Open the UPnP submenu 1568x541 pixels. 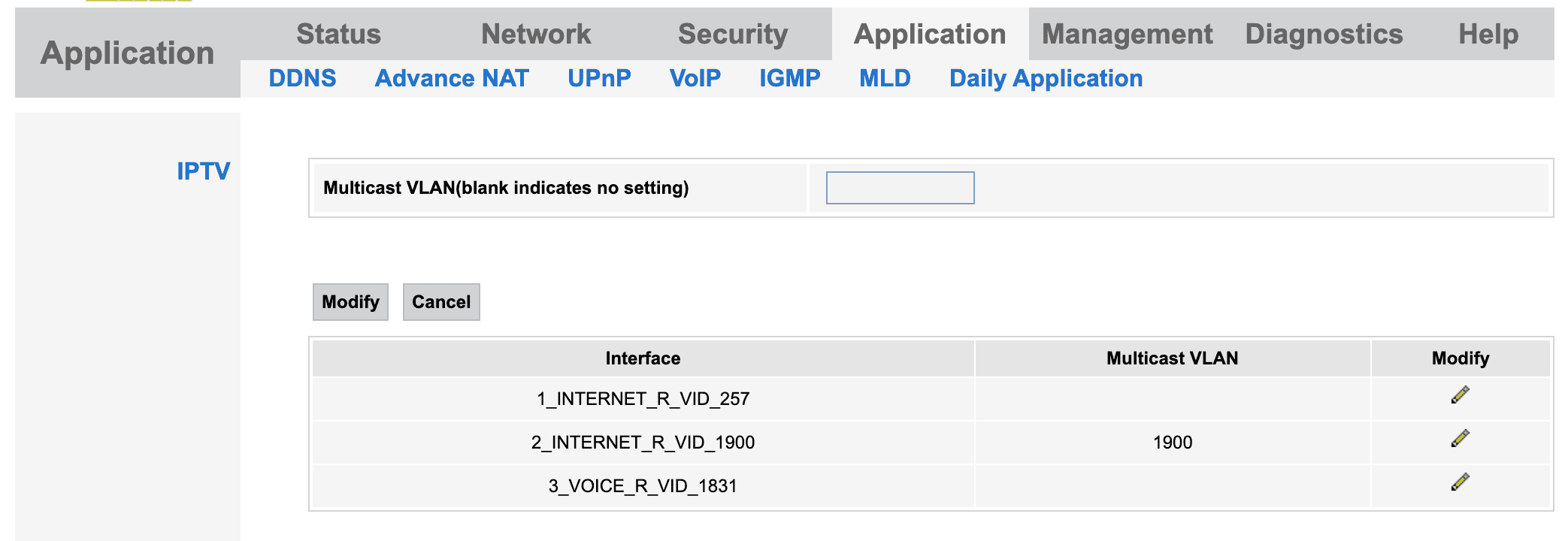coord(599,79)
